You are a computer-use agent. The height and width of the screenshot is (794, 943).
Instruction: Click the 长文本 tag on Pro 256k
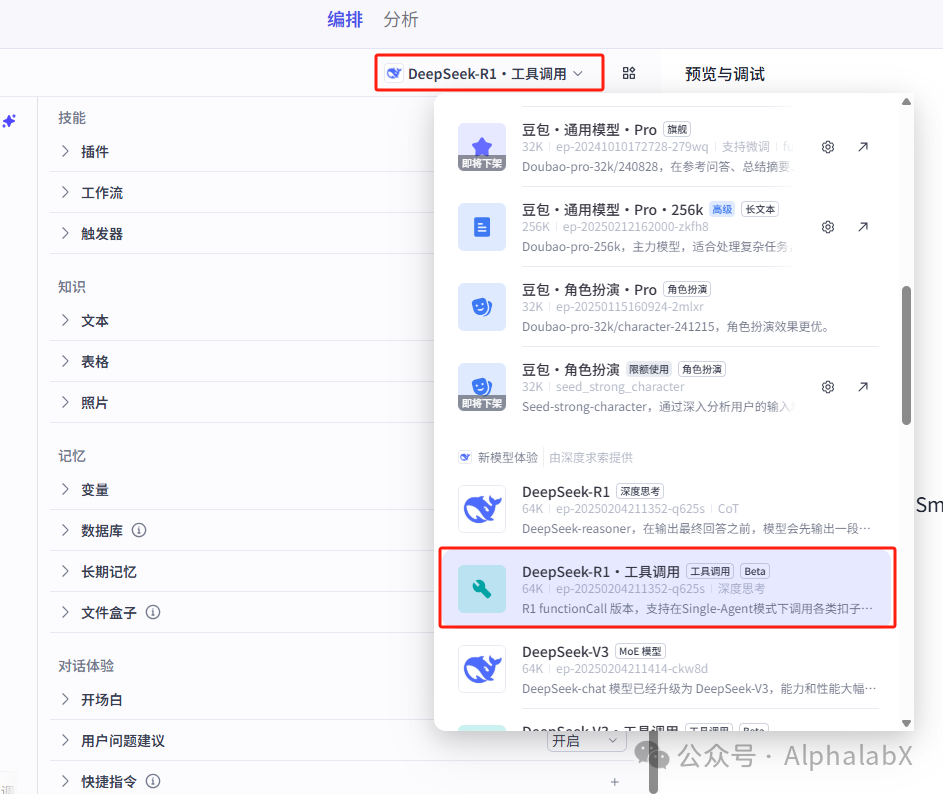coord(760,209)
